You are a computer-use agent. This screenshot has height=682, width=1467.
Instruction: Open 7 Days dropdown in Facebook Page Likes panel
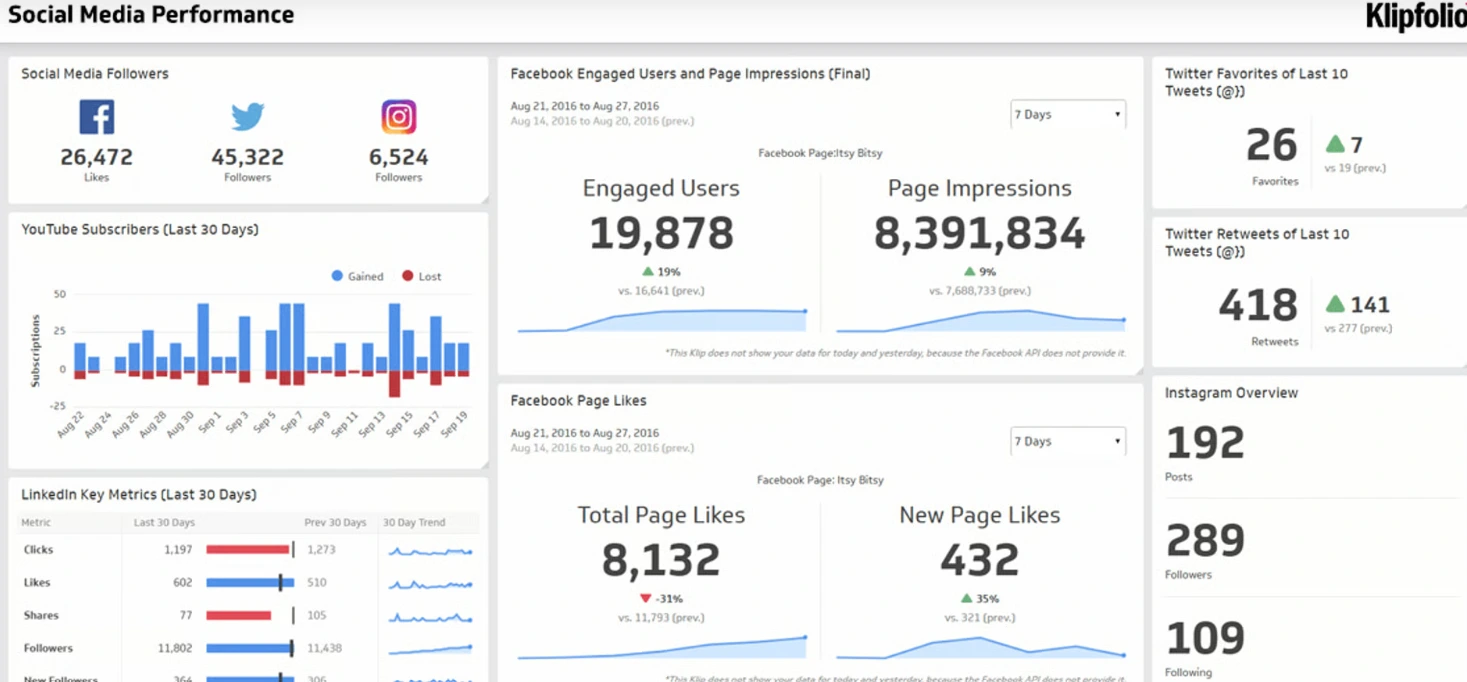click(1067, 442)
